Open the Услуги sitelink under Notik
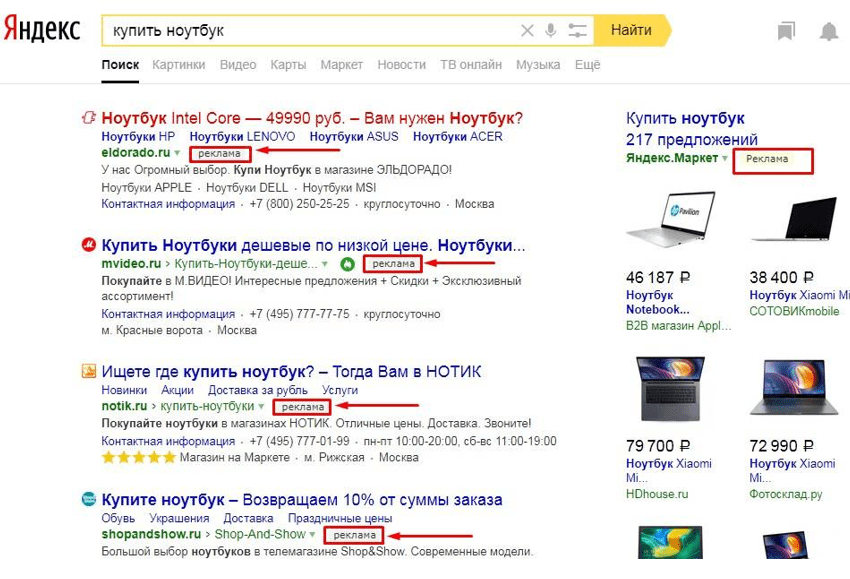Screen dimensions: 850x579 (x=340, y=390)
